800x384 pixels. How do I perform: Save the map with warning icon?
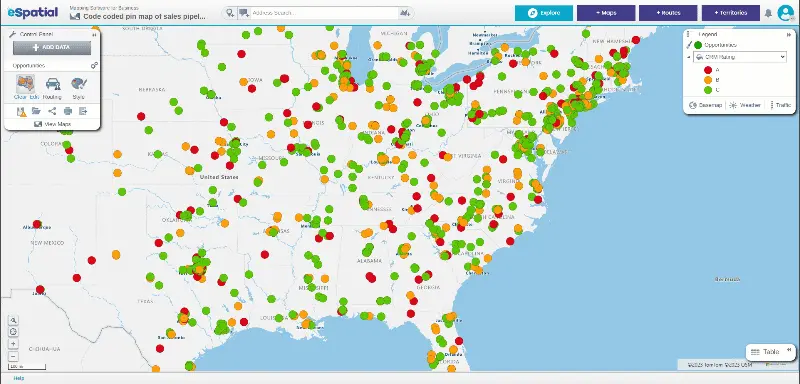[x=21, y=111]
